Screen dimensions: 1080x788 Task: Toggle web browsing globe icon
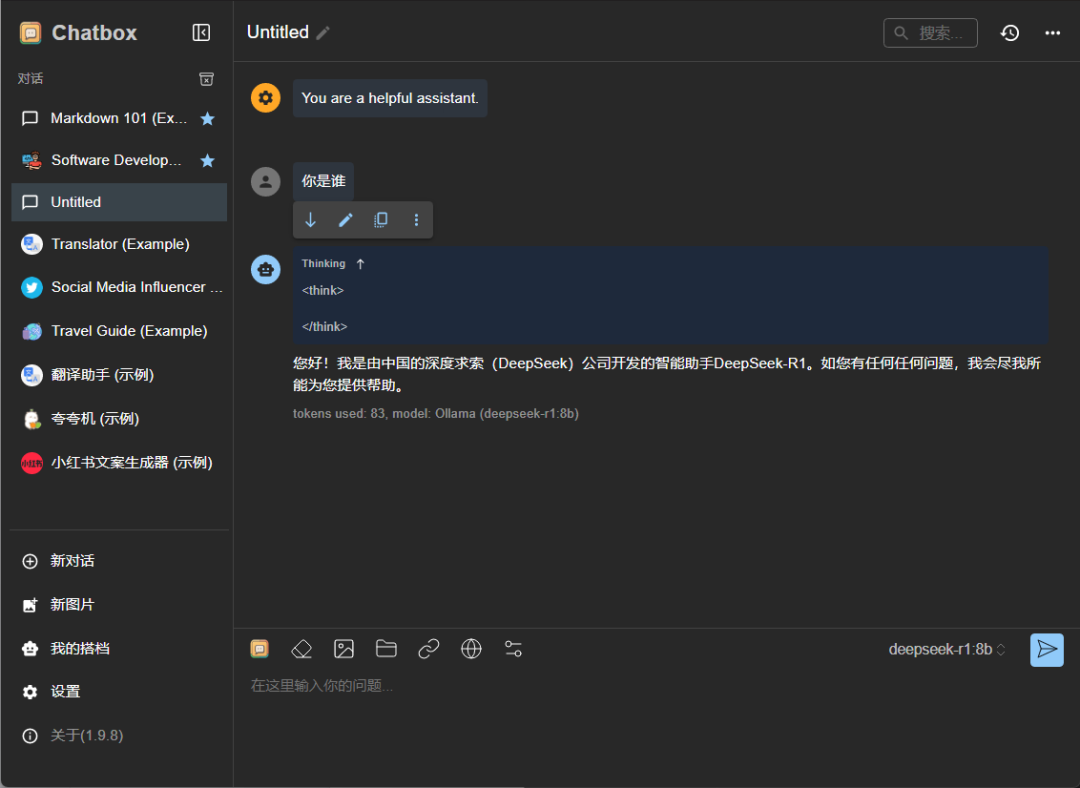pos(471,649)
